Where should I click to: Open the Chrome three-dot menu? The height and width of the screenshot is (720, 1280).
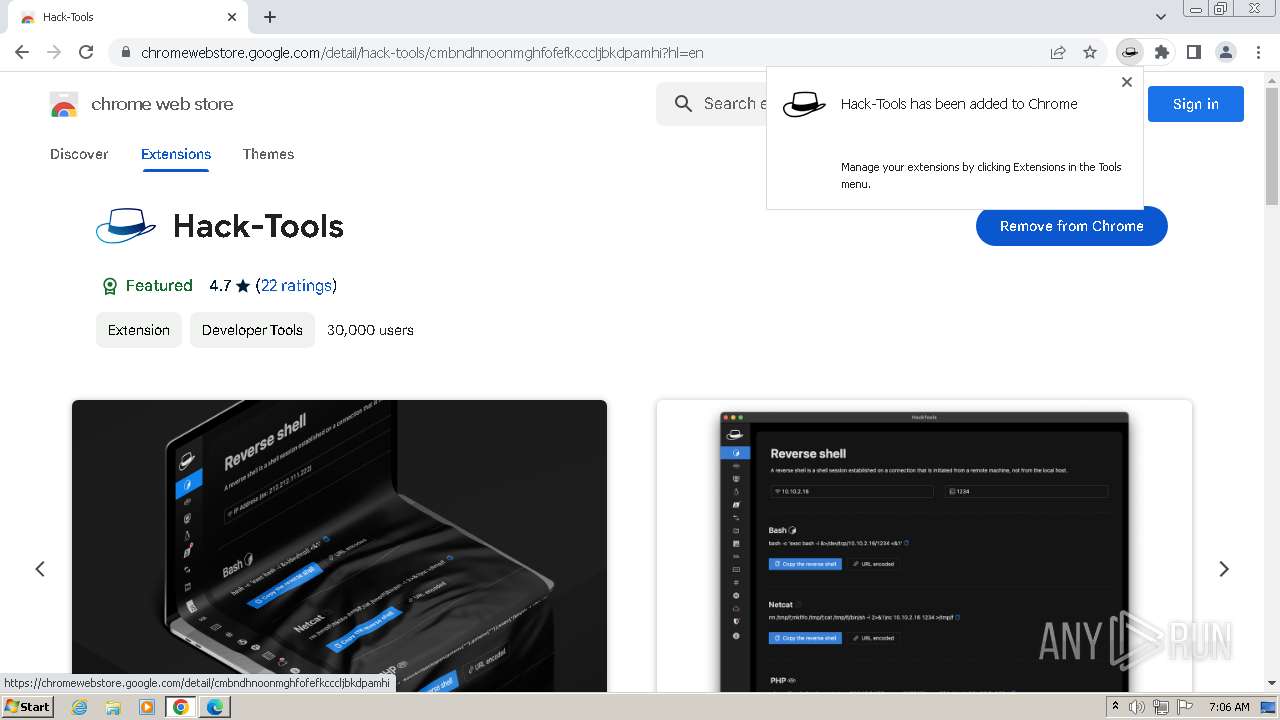1258,52
